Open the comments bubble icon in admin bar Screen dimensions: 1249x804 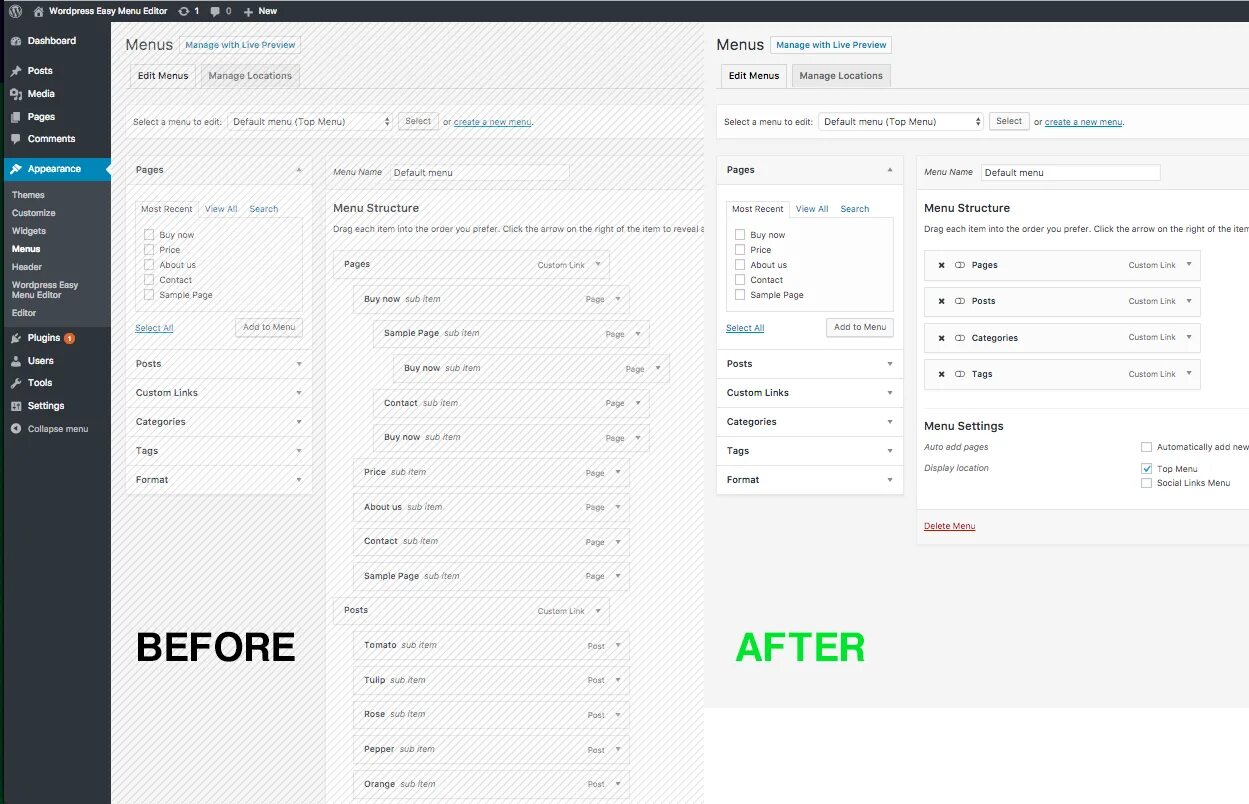click(x=215, y=11)
